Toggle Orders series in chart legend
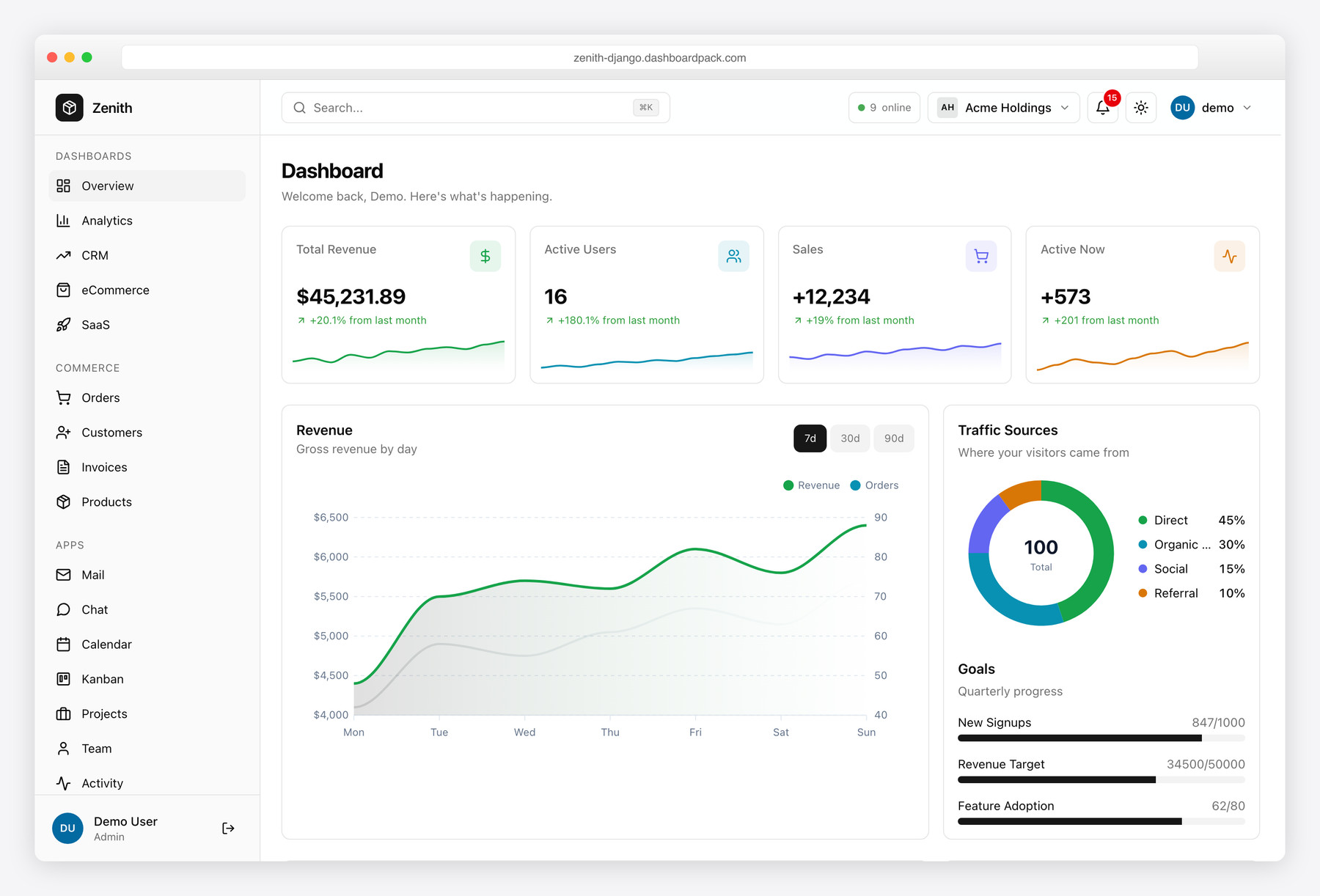The width and height of the screenshot is (1320, 896). click(874, 485)
